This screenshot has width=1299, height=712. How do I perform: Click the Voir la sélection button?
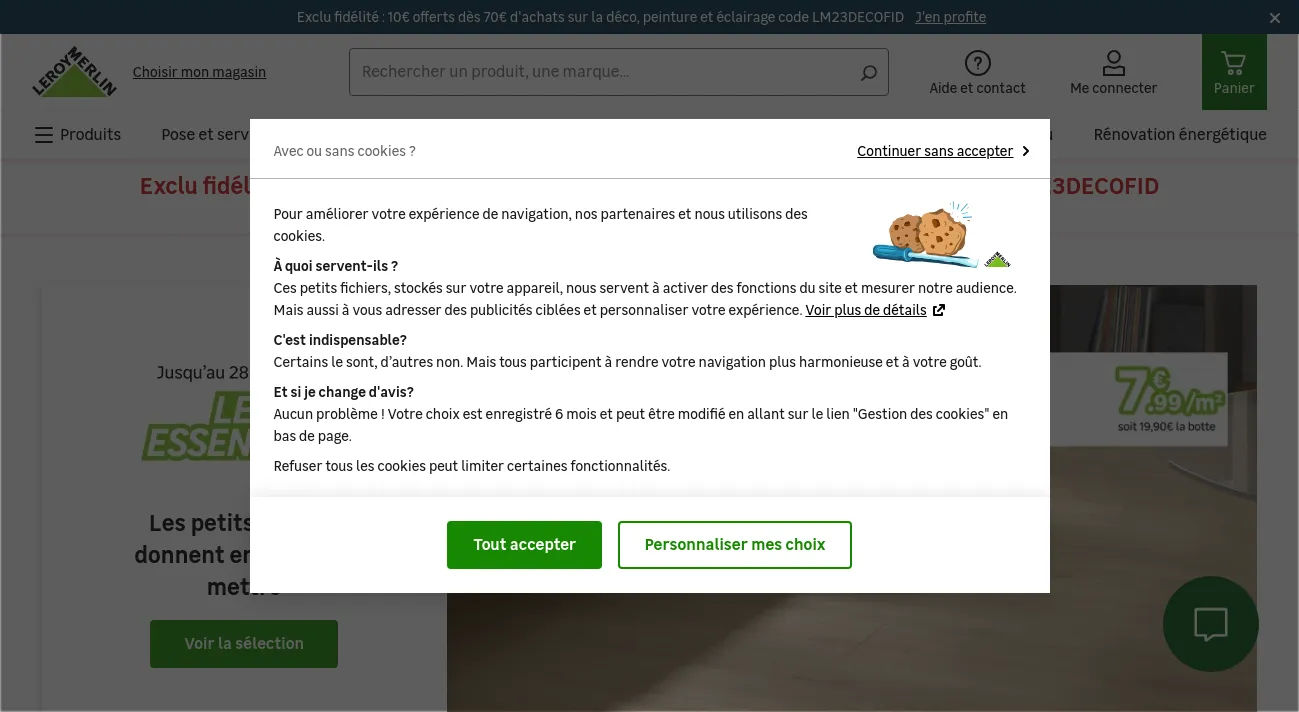tap(244, 644)
